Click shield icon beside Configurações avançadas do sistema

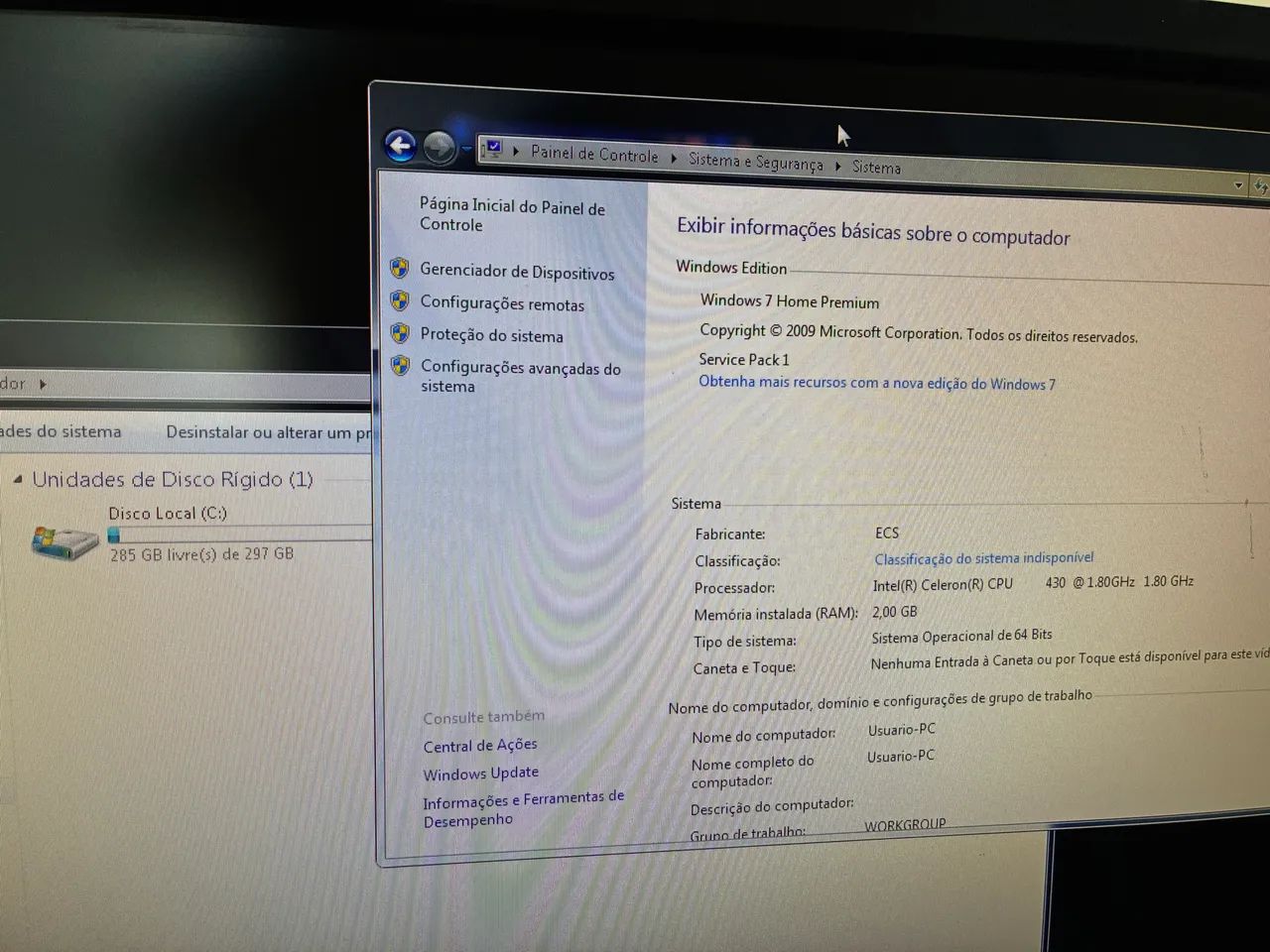pos(401,365)
